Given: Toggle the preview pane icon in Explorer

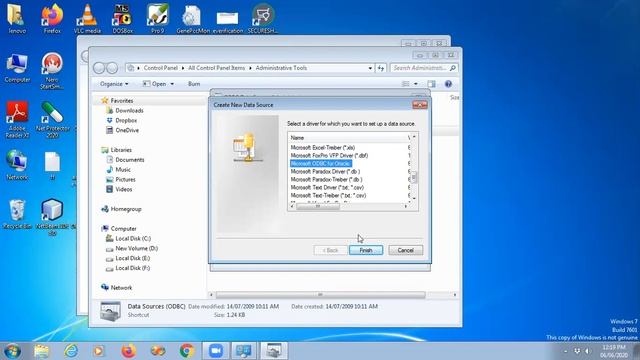Looking at the screenshot, I should [431, 84].
